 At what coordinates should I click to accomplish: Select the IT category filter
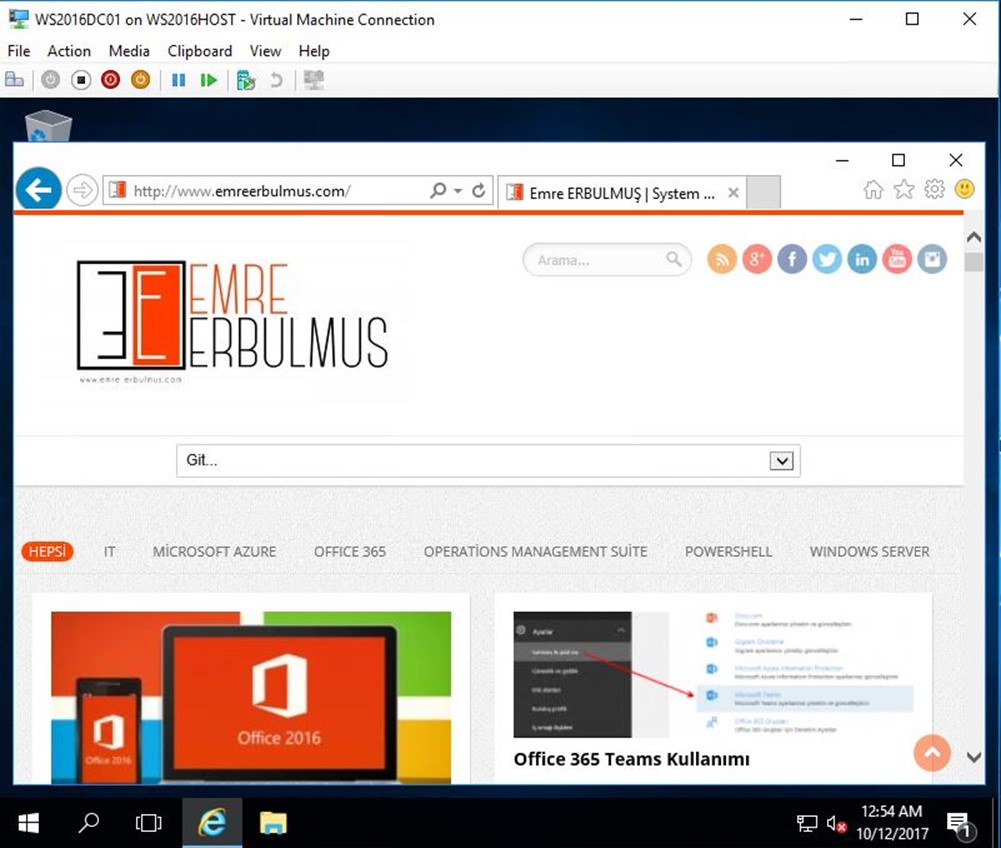pyautogui.click(x=110, y=552)
